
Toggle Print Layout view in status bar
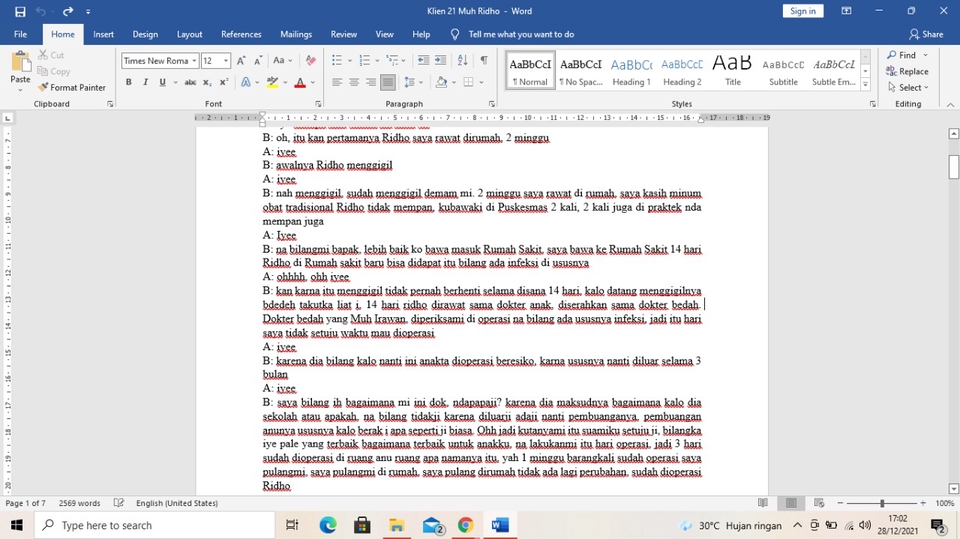click(x=791, y=503)
